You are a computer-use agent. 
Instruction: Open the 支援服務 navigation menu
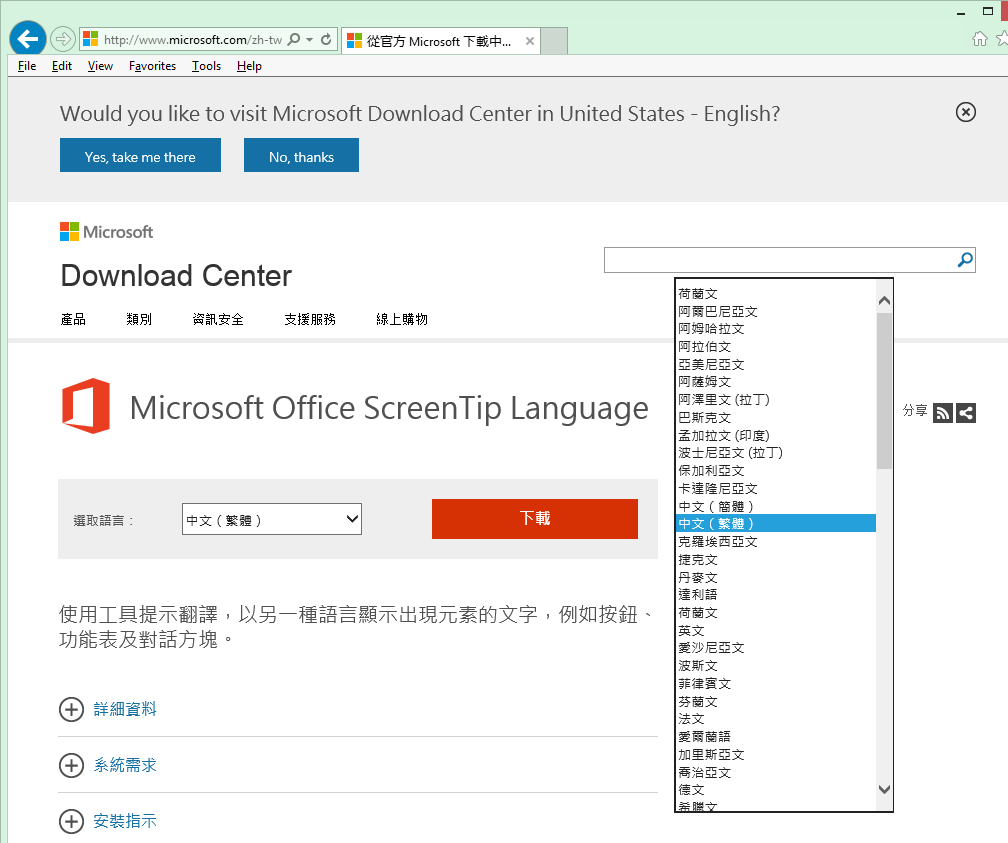pos(310,319)
